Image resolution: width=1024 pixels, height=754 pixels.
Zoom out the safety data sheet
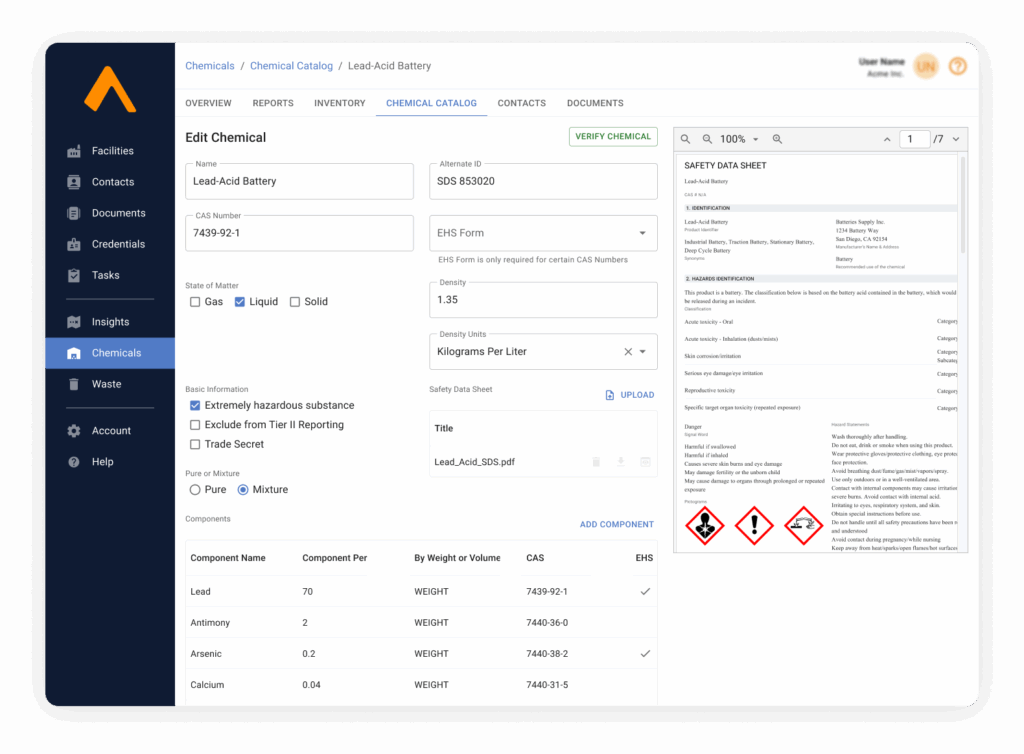(x=707, y=139)
